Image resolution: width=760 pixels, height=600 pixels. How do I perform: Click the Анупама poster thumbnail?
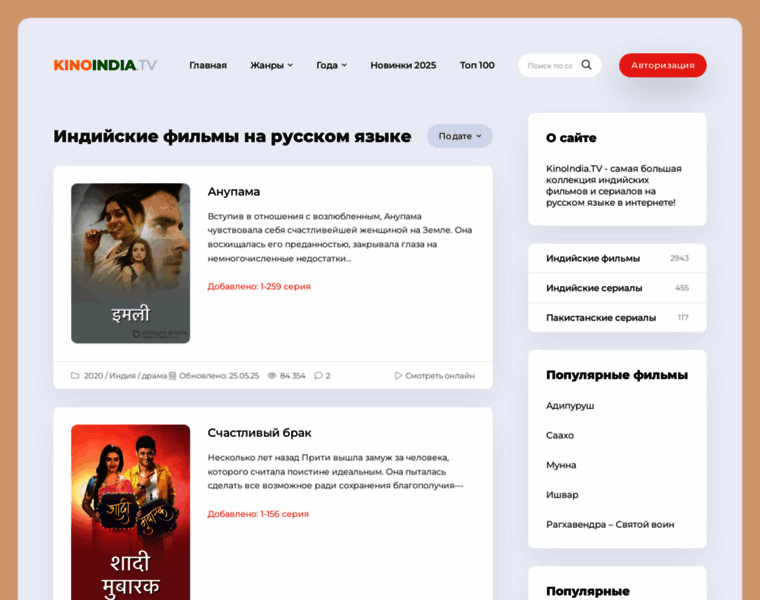click(130, 263)
